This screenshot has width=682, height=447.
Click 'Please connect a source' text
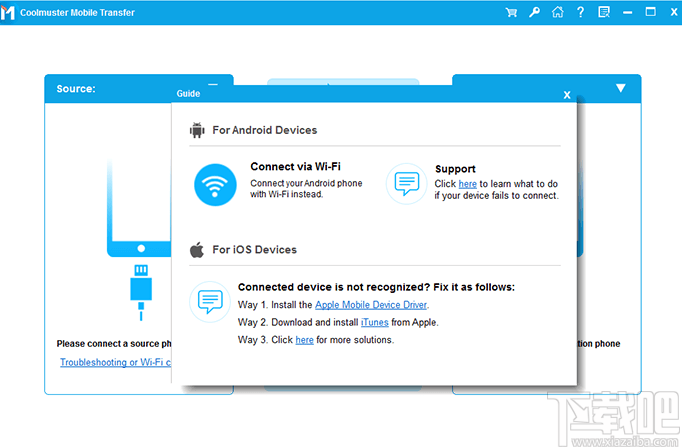coord(114,344)
